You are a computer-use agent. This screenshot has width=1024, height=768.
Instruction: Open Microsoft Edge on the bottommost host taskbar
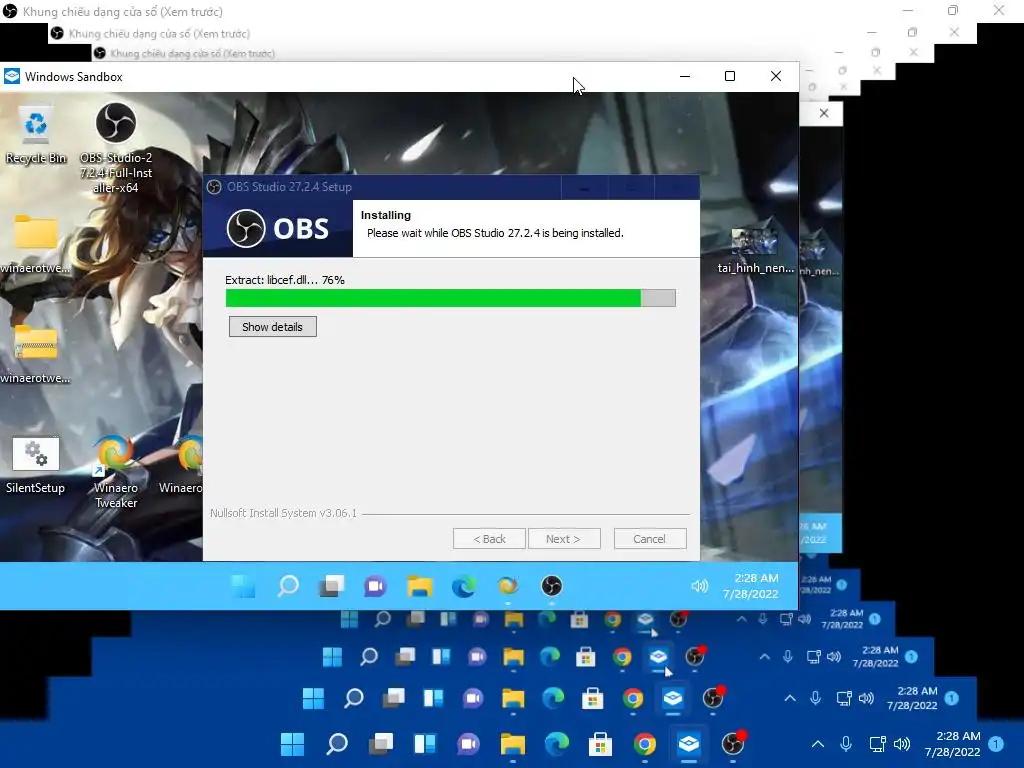pos(556,744)
